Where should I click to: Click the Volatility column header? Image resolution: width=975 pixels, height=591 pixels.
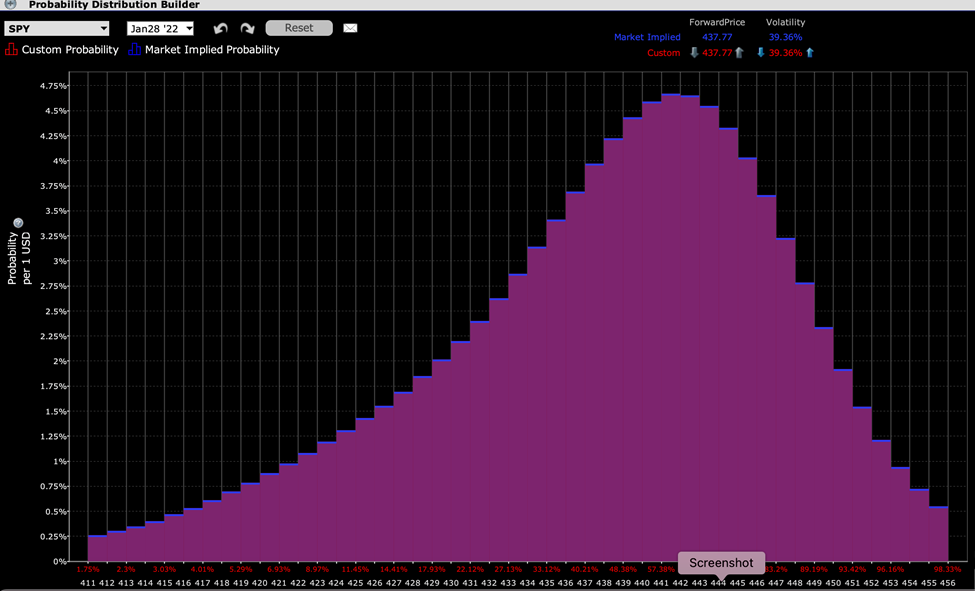click(785, 22)
